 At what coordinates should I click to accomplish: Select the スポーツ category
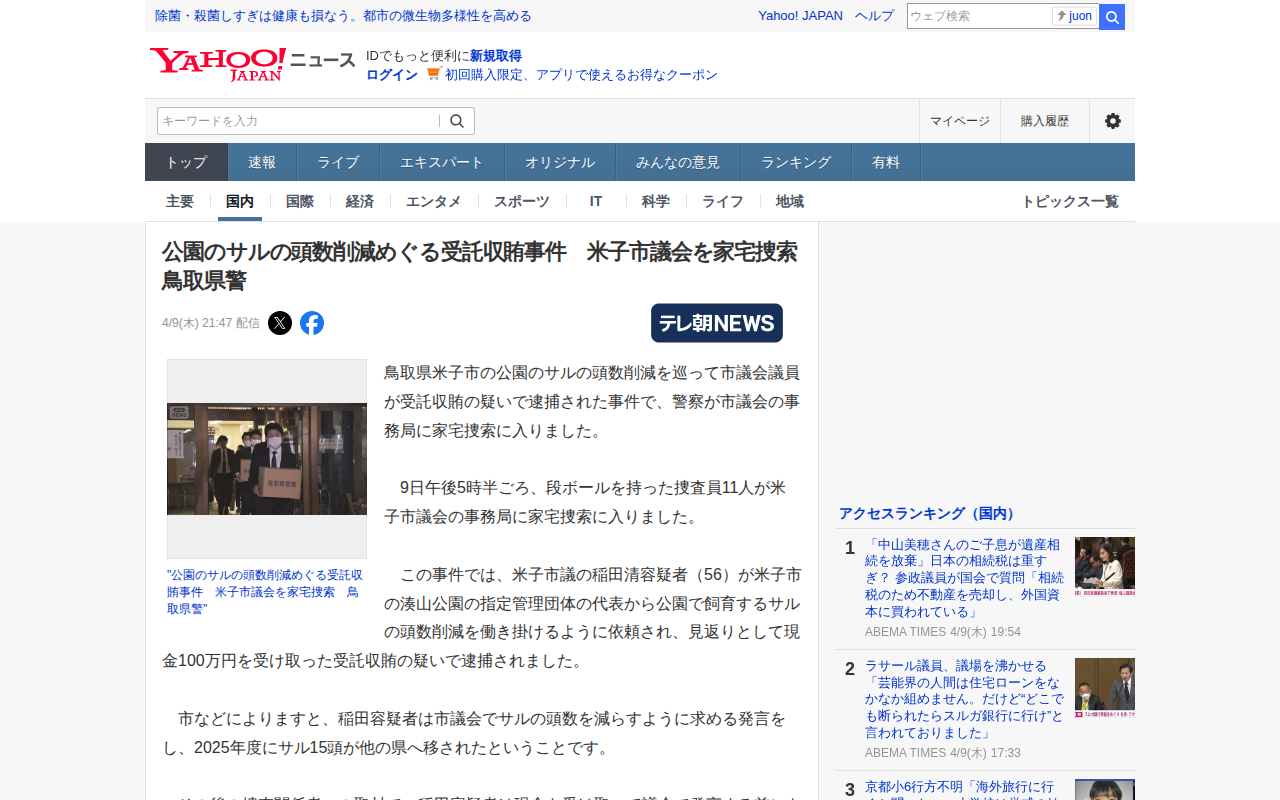click(x=522, y=201)
